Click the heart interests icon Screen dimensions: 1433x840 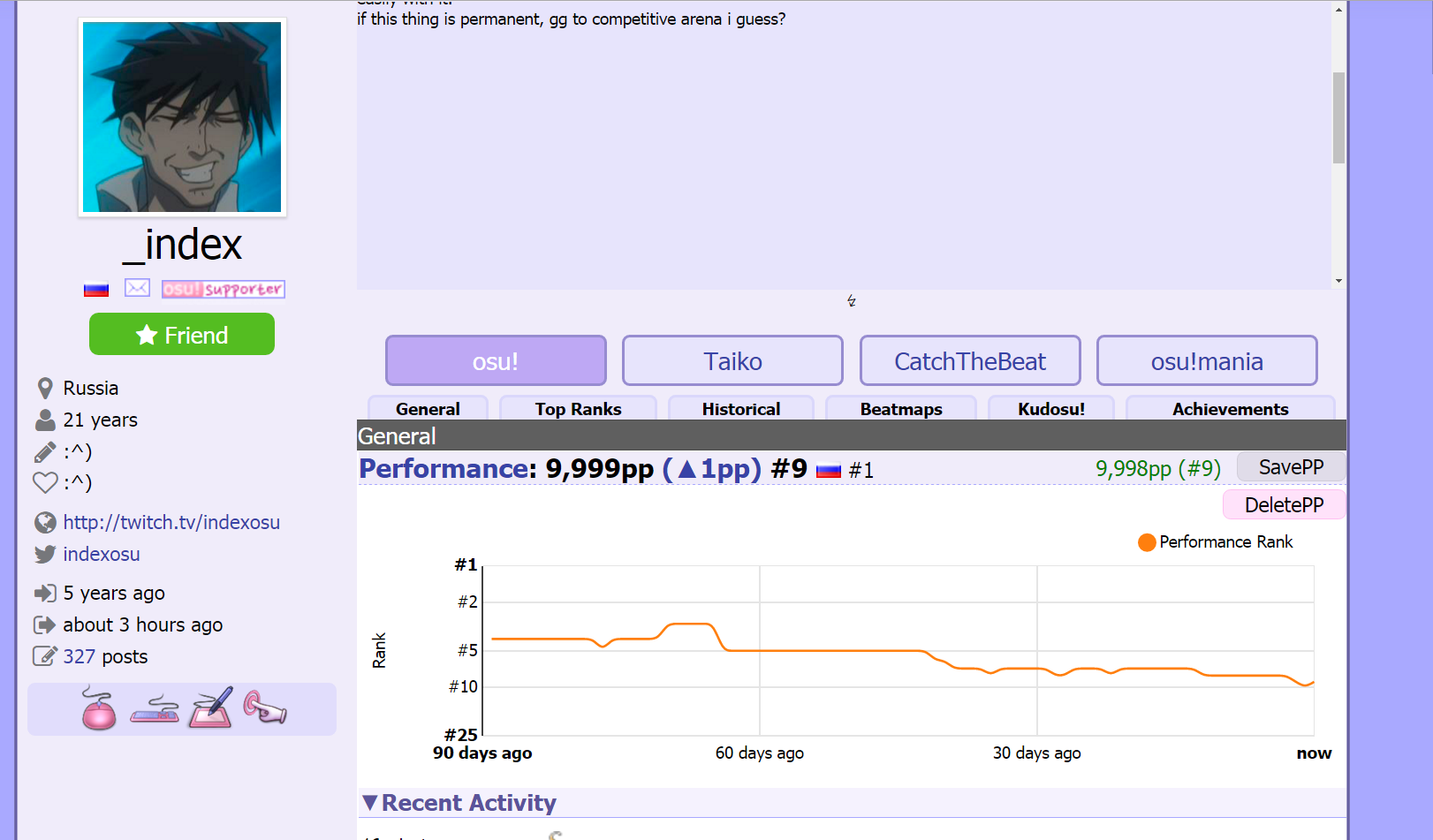45,482
